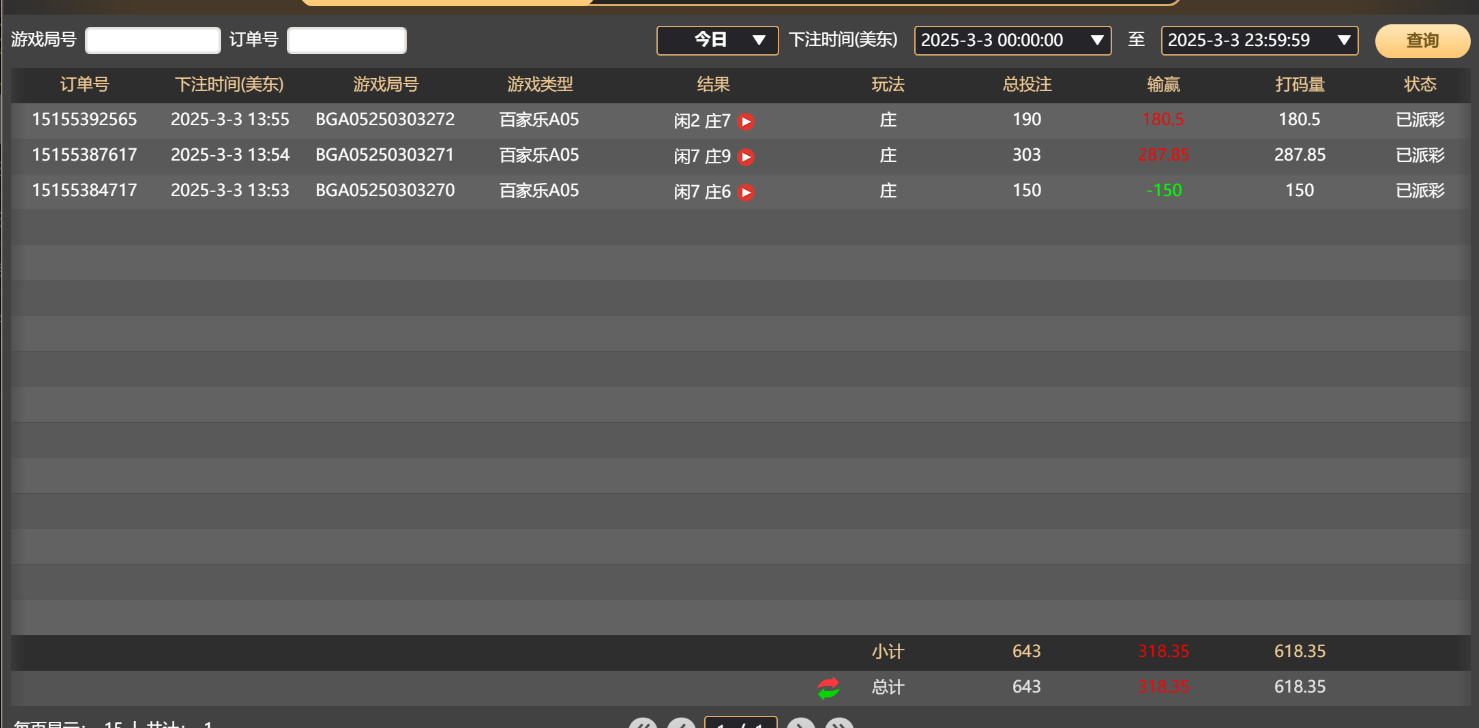This screenshot has width=1479, height=728.
Task: Click the 已派彩 status of the first row
Action: (1420, 120)
